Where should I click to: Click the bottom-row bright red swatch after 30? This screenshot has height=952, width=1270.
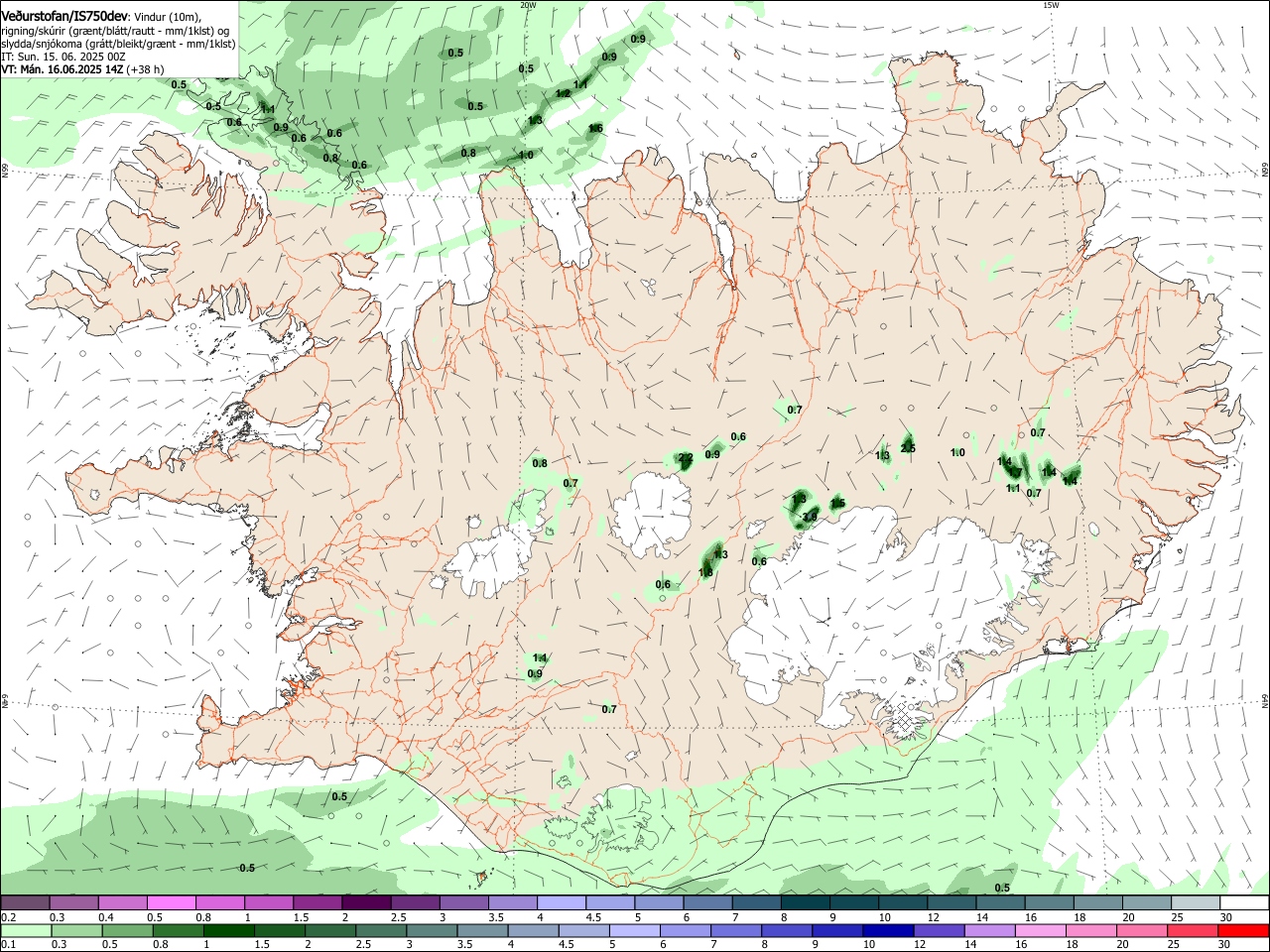[1242, 930]
